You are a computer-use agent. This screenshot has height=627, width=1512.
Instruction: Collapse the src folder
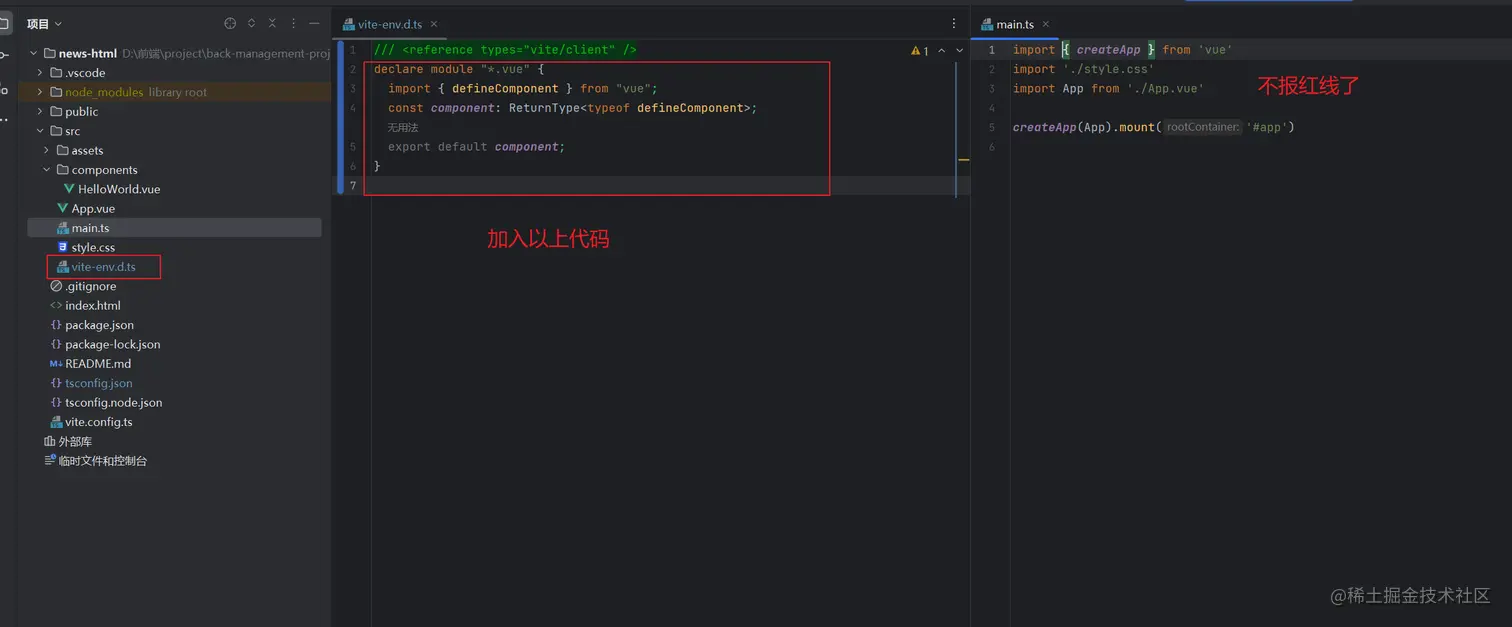click(40, 131)
